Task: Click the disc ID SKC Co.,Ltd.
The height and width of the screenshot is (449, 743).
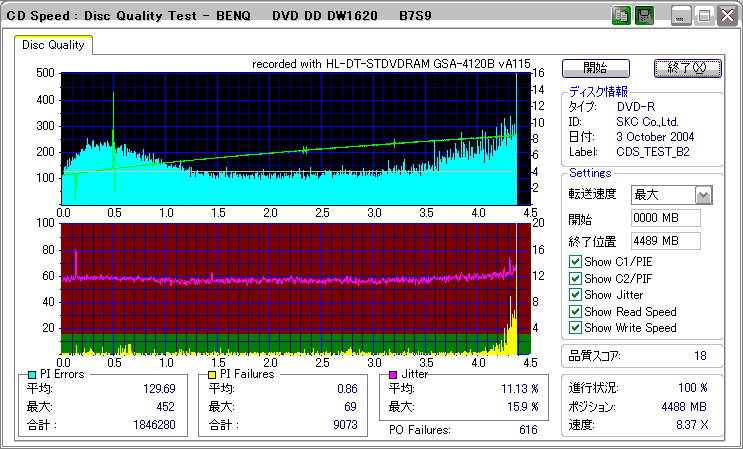Action: click(648, 122)
